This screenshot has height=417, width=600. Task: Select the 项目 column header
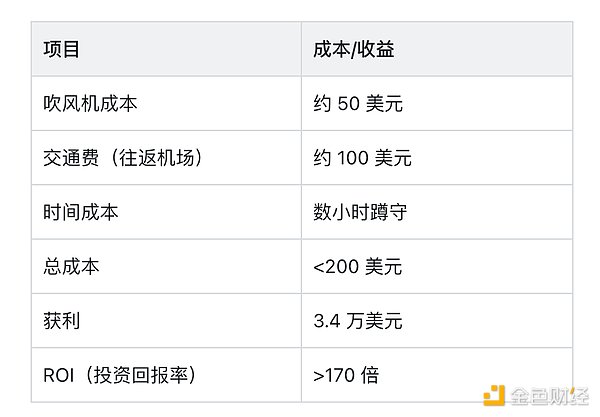tap(62, 49)
